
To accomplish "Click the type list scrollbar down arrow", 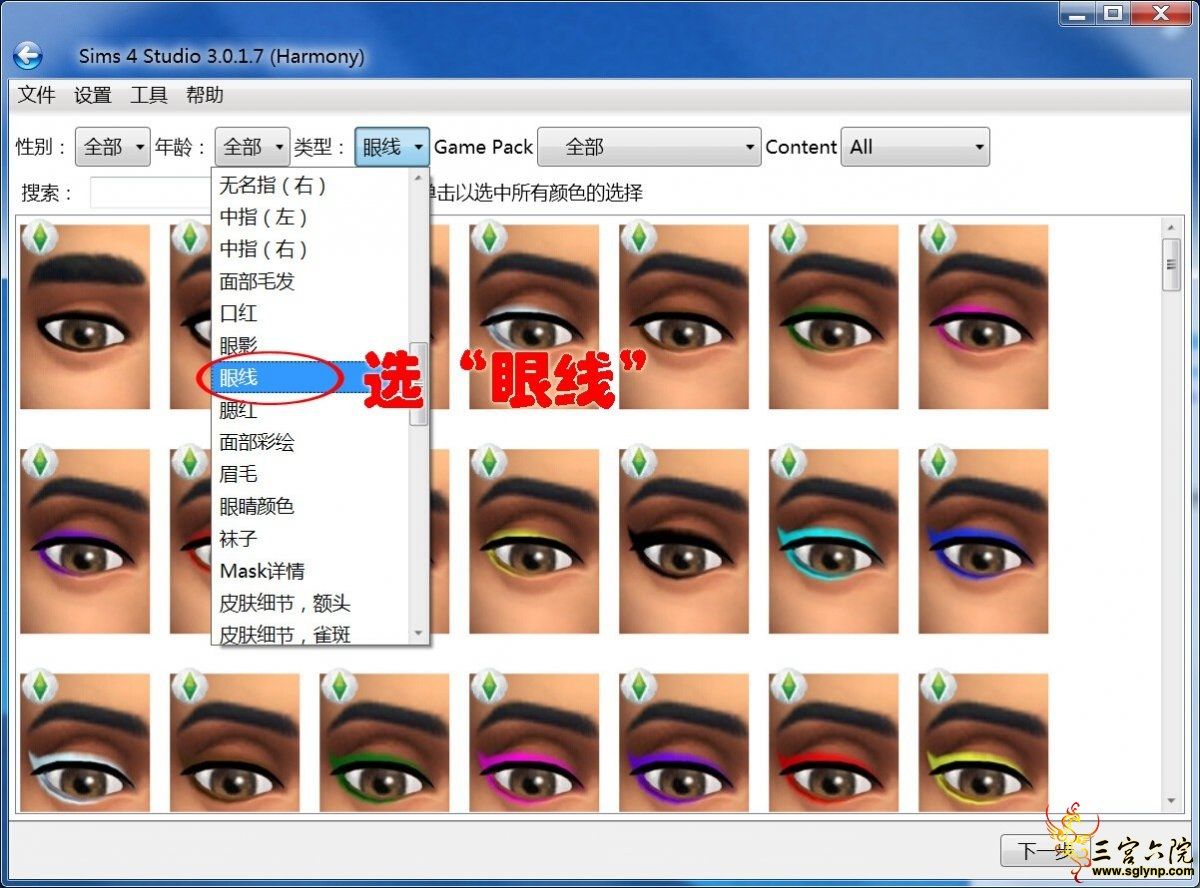I will coord(419,634).
